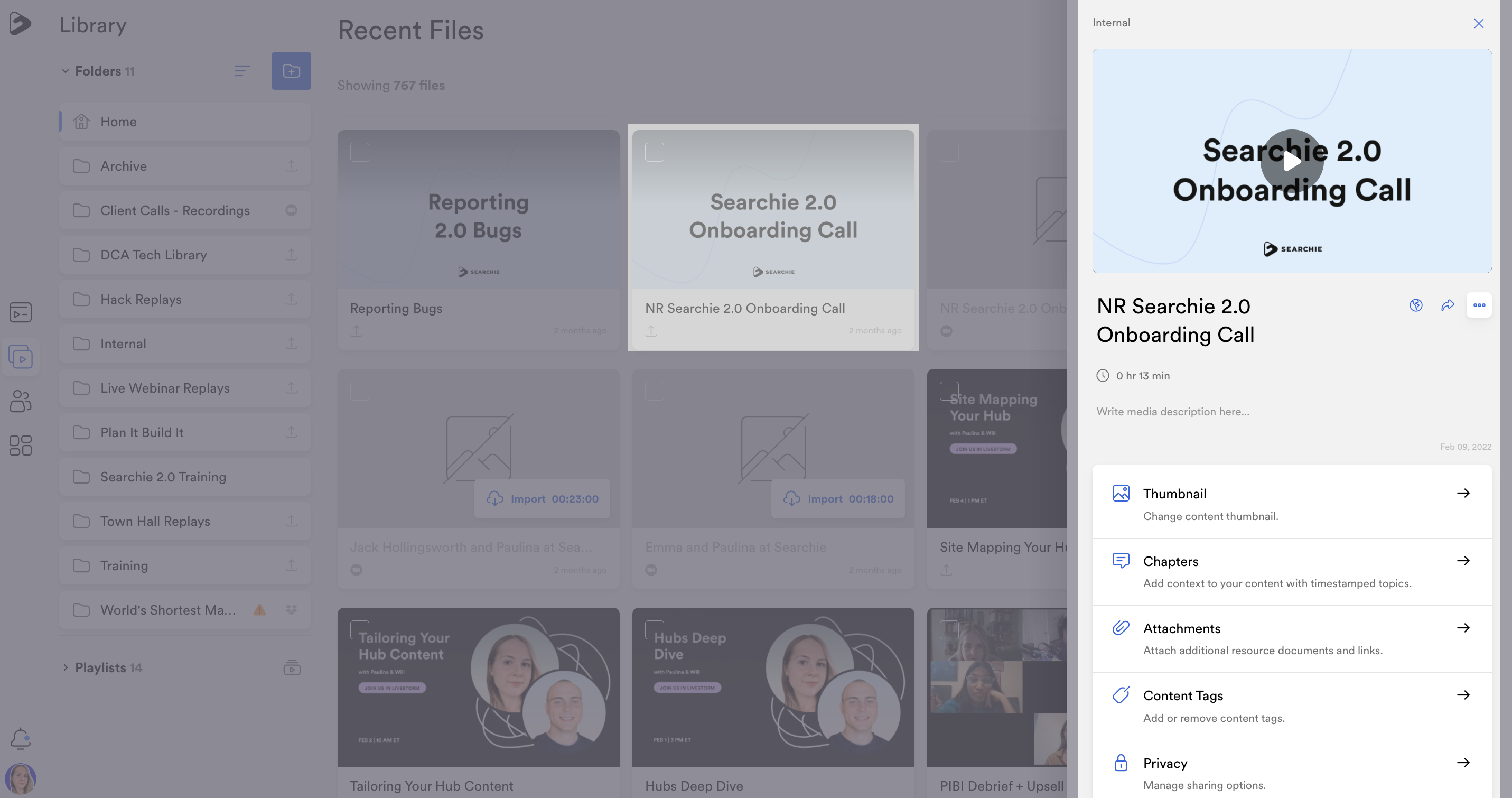Select the PIBI Debrief file checkbox
This screenshot has height=798, width=1512.
click(949, 630)
